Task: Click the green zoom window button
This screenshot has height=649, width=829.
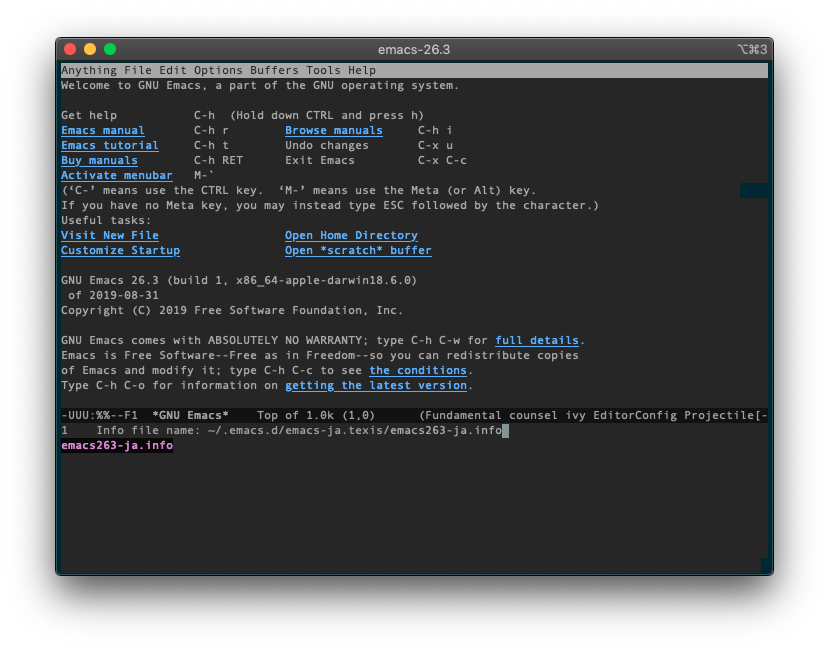Action: pos(110,49)
